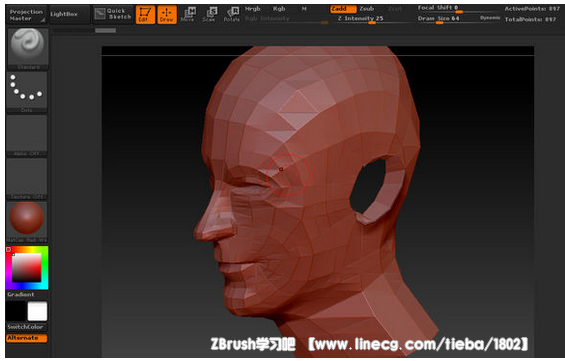Open the Standard brush picker

(x=28, y=49)
